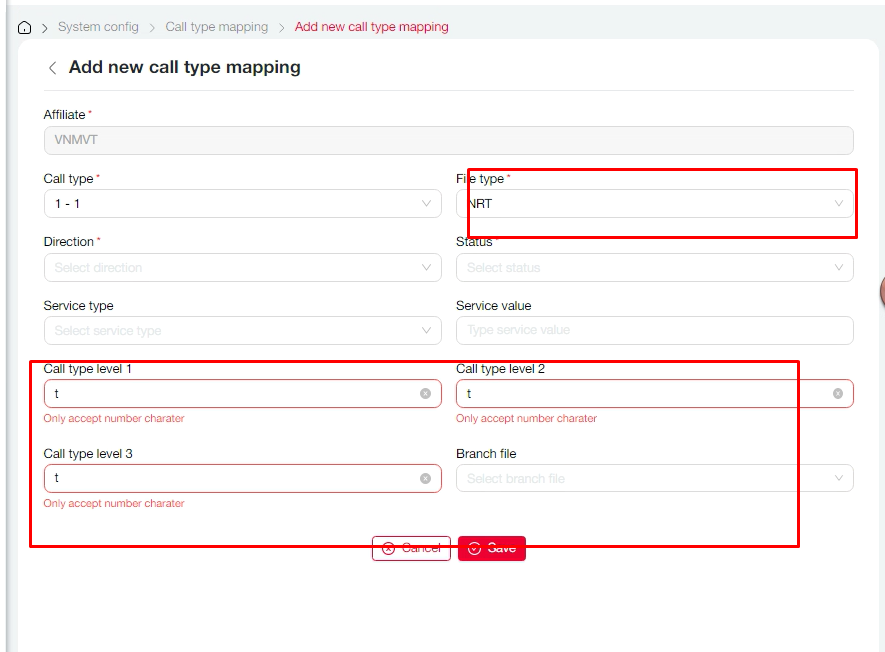The image size is (885, 652).
Task: Clear the Call type level 2 field
Action: pyautogui.click(x=838, y=394)
